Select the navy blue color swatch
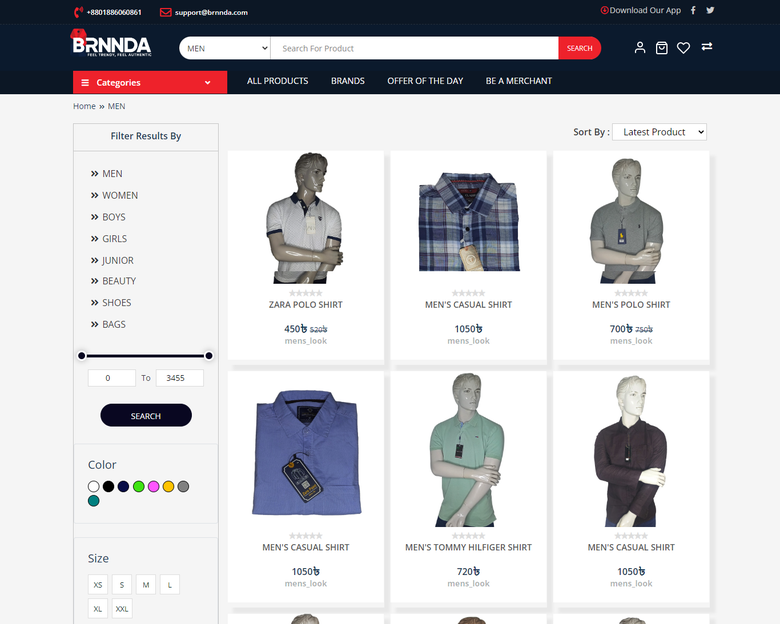Screen dimensions: 780x624 click(x=123, y=486)
